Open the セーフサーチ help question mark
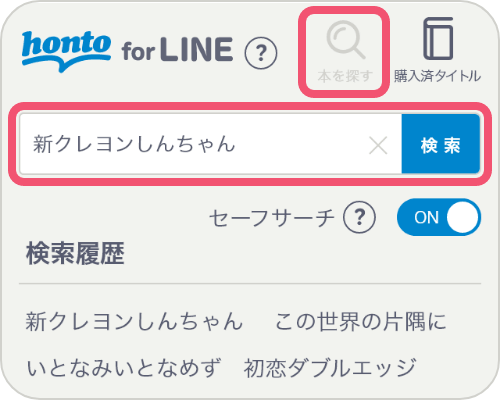 pos(359,217)
